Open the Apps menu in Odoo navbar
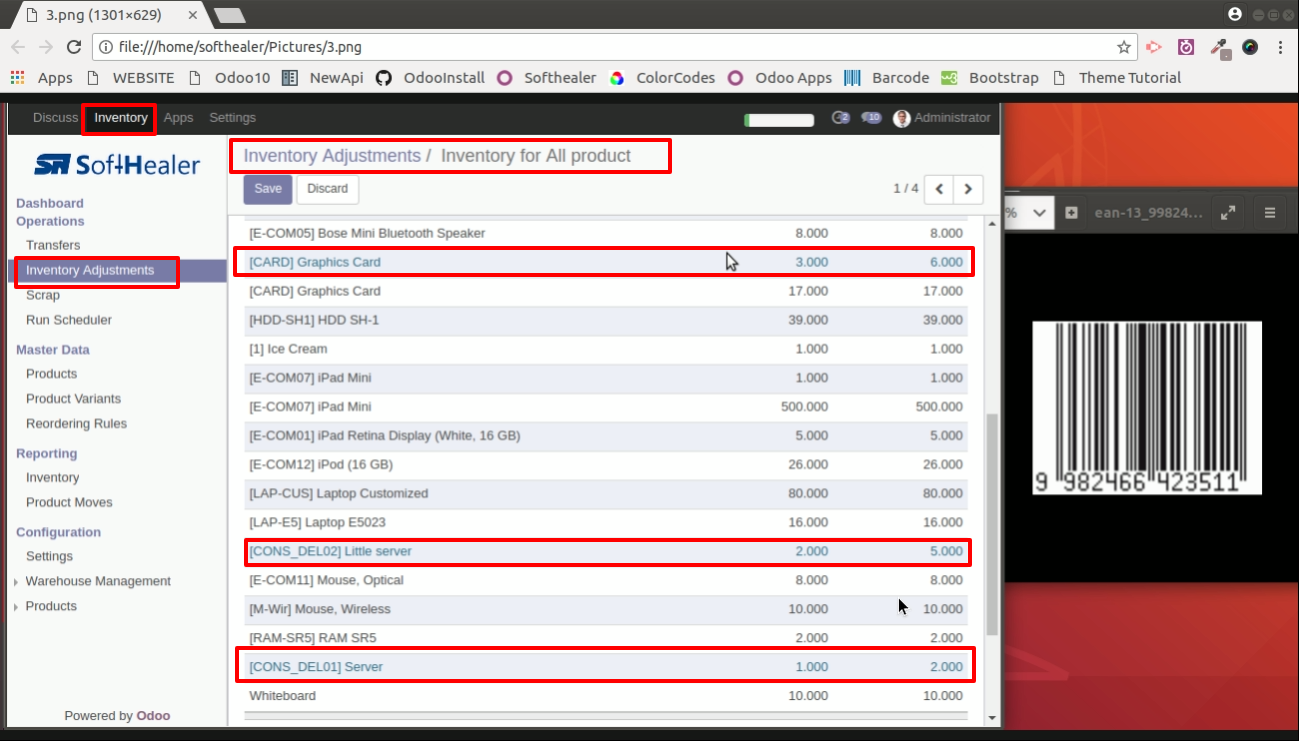 (x=178, y=118)
